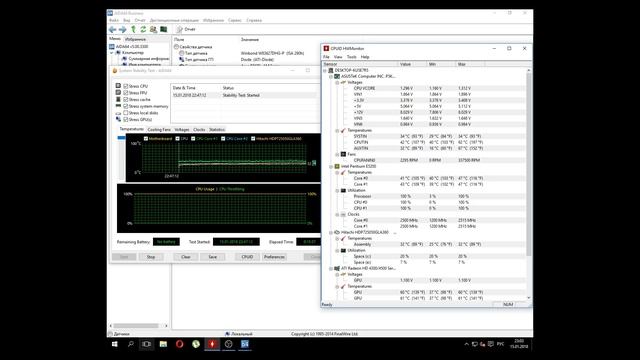
Task: Click the ASUSTeK motherboard icon in HWMonitor
Action: (x=337, y=76)
